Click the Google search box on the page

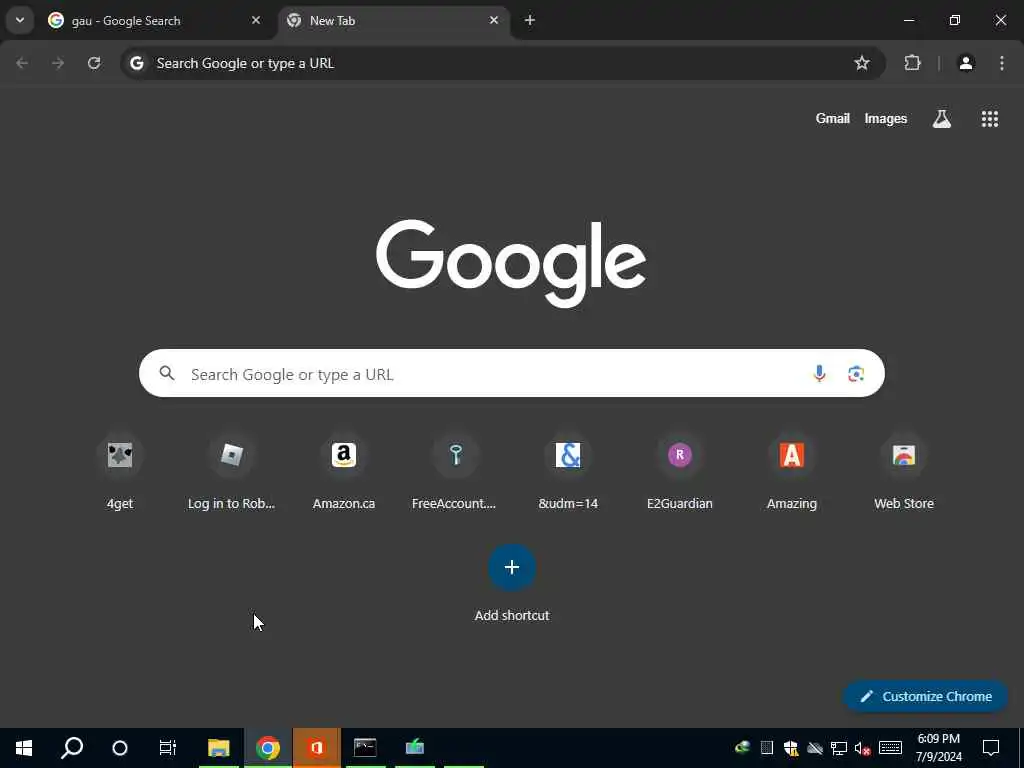click(511, 374)
